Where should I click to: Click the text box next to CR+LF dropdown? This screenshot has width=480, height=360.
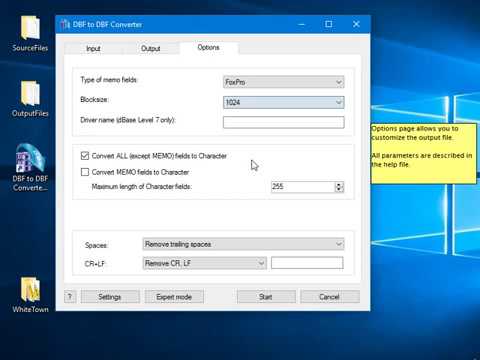click(x=307, y=263)
